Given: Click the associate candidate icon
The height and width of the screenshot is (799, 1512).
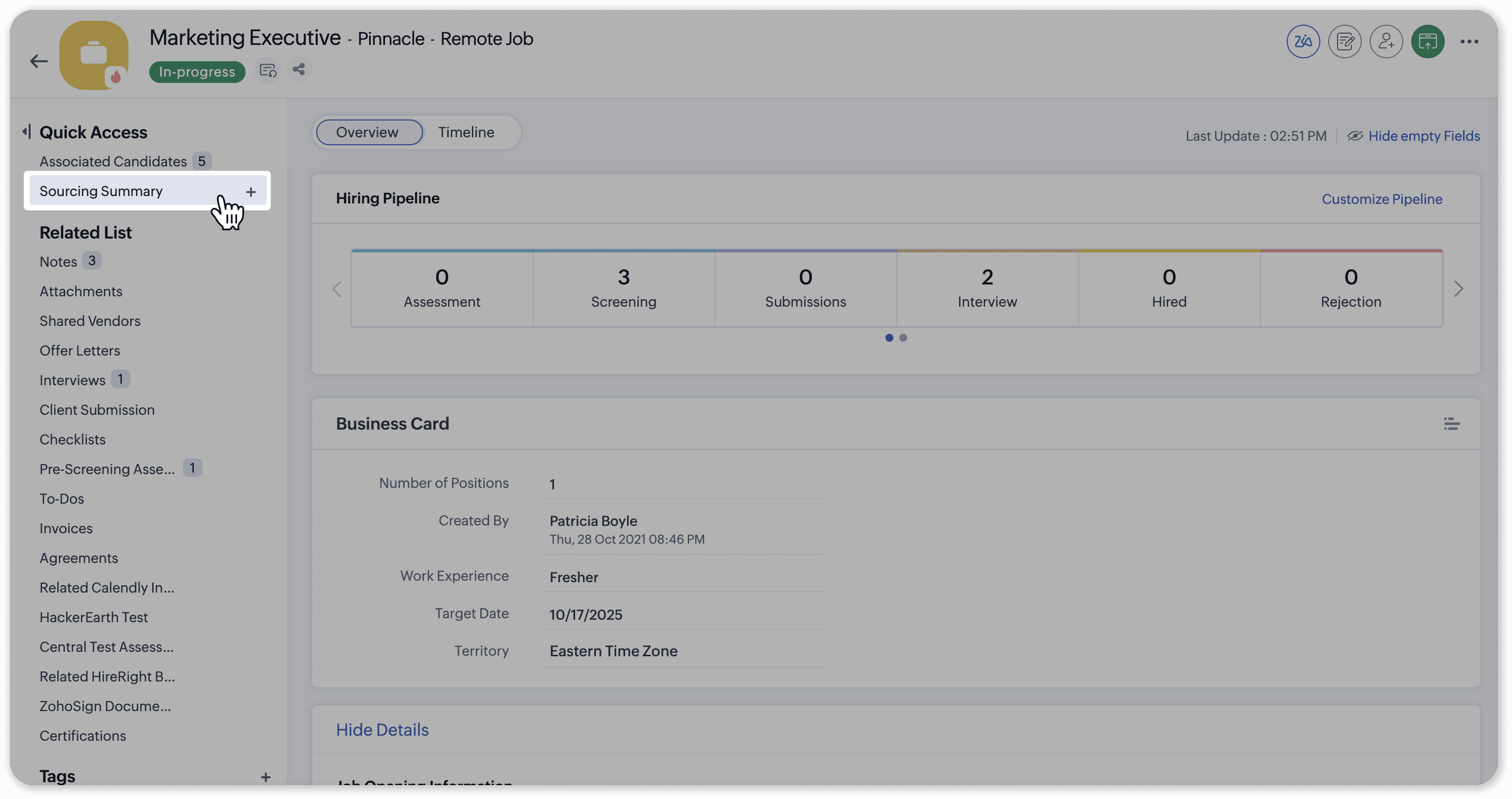Looking at the screenshot, I should [x=1386, y=41].
